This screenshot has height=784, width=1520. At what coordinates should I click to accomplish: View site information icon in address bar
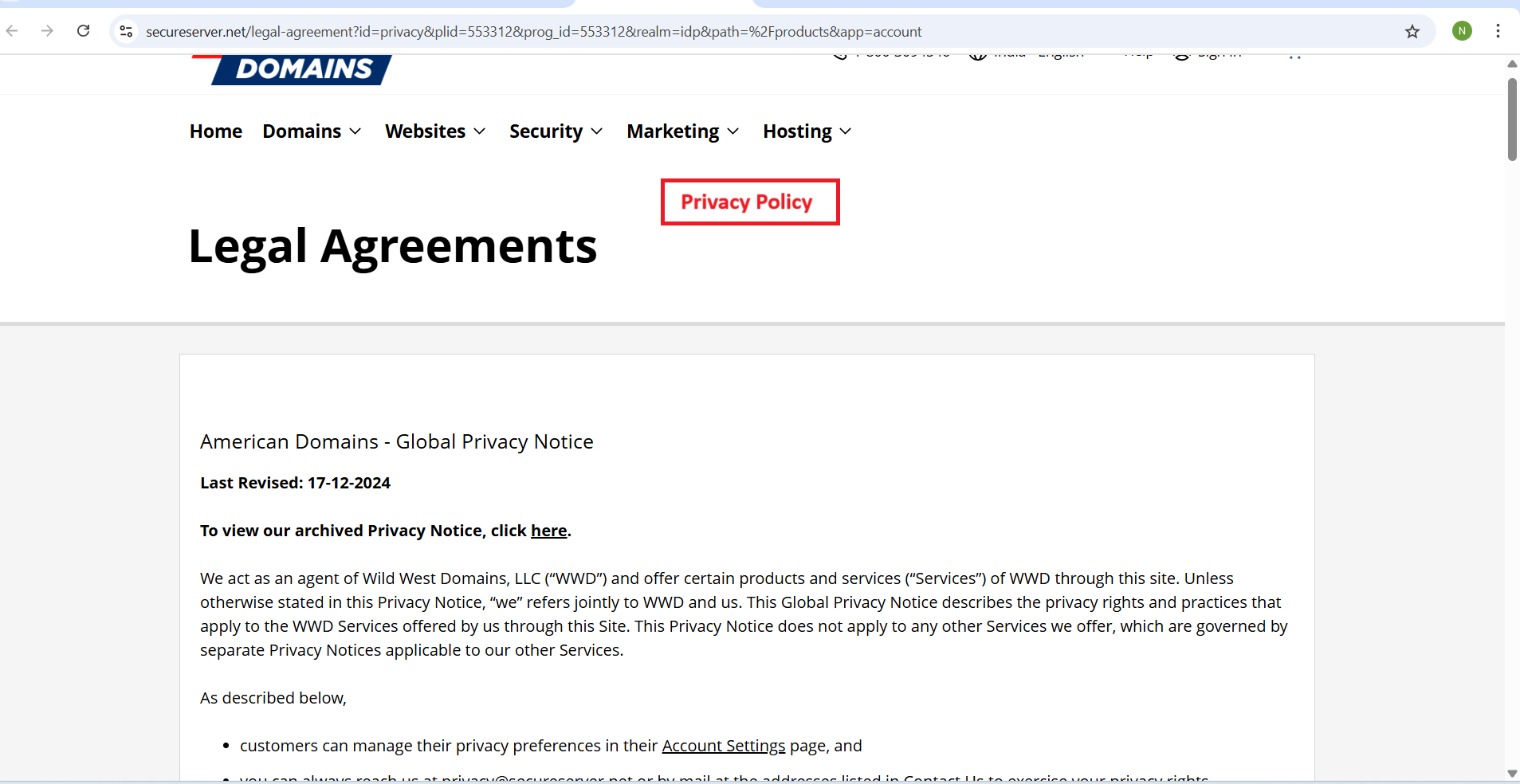126,31
